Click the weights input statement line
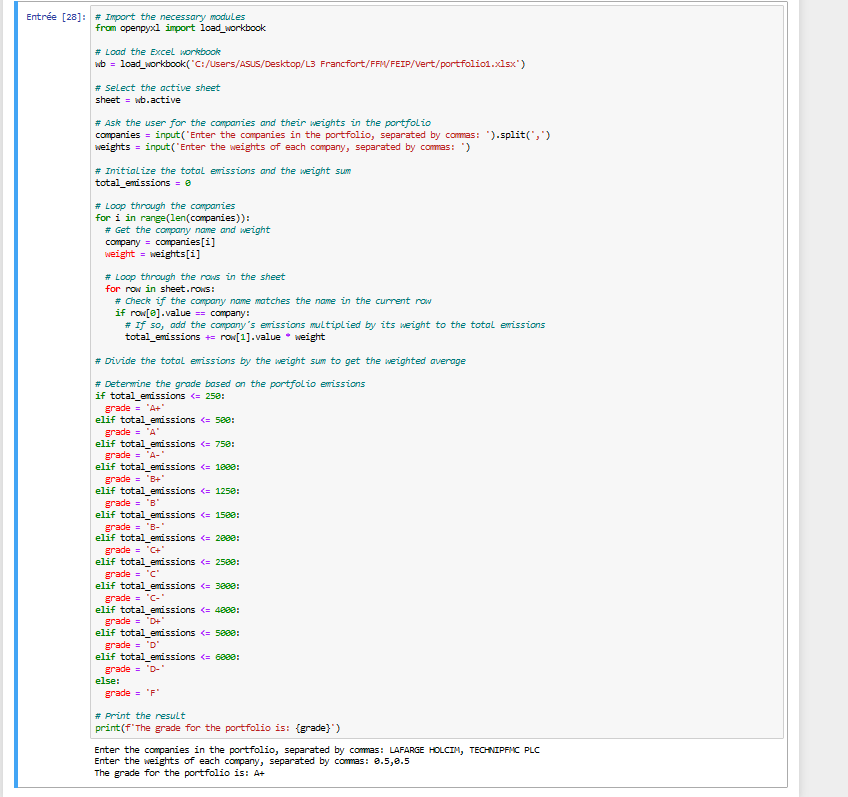The width and height of the screenshot is (848, 797). 282,147
